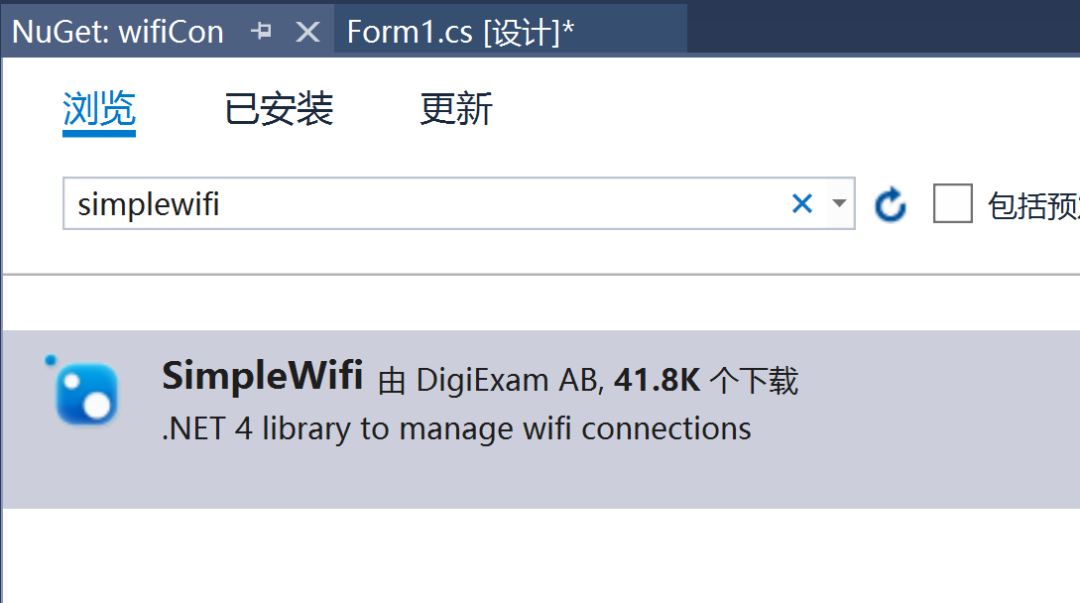Enable the 包括预发行版 checkbox
This screenshot has height=603, width=1080.
952,203
